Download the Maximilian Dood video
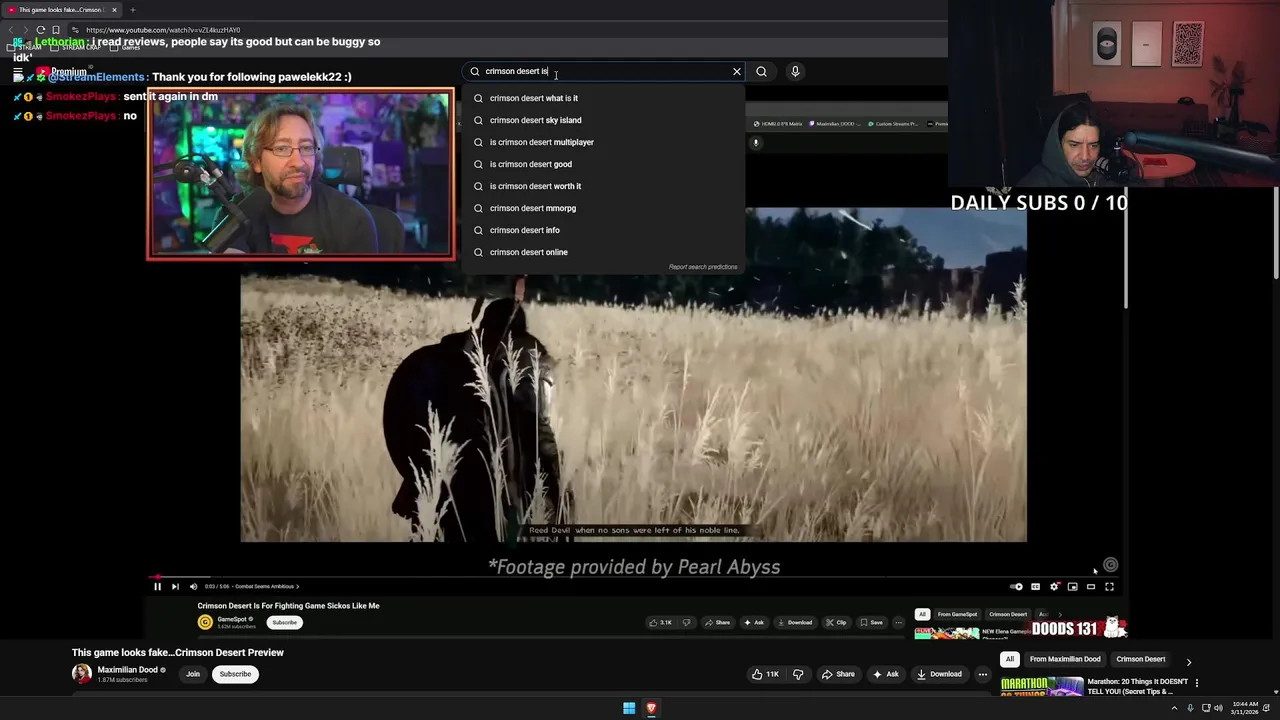The height and width of the screenshot is (720, 1280). coord(939,674)
